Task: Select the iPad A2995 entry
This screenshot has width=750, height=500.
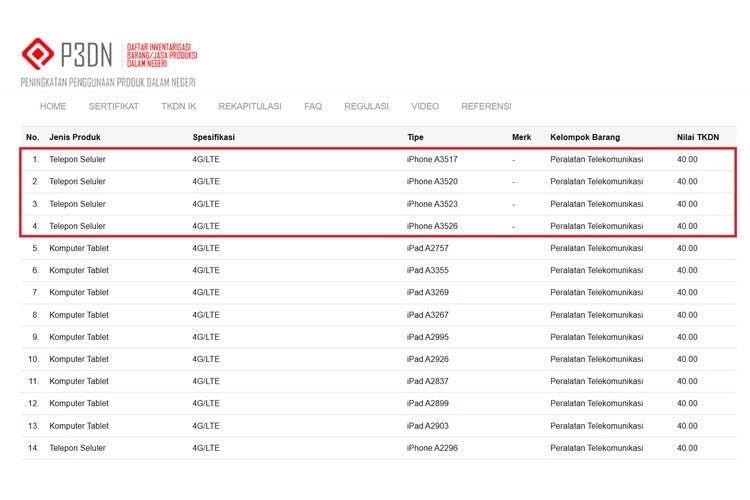Action: tap(428, 337)
